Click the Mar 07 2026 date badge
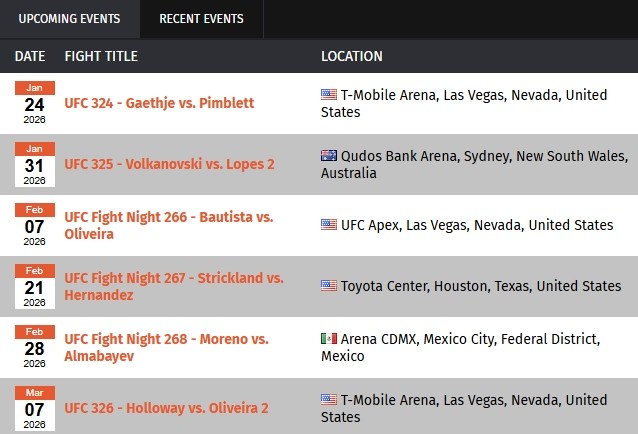 click(x=34, y=408)
